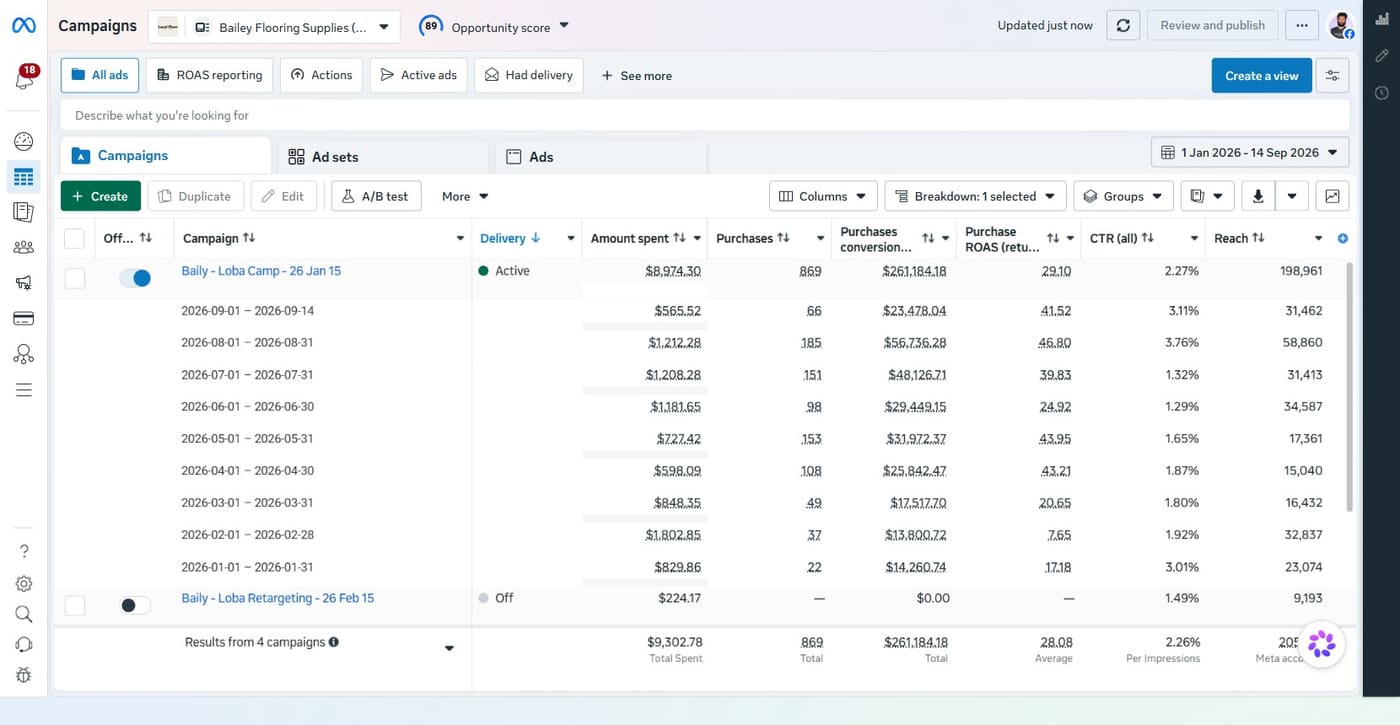Open the Meta logo home
The height and width of the screenshot is (725, 1400).
coord(23,26)
